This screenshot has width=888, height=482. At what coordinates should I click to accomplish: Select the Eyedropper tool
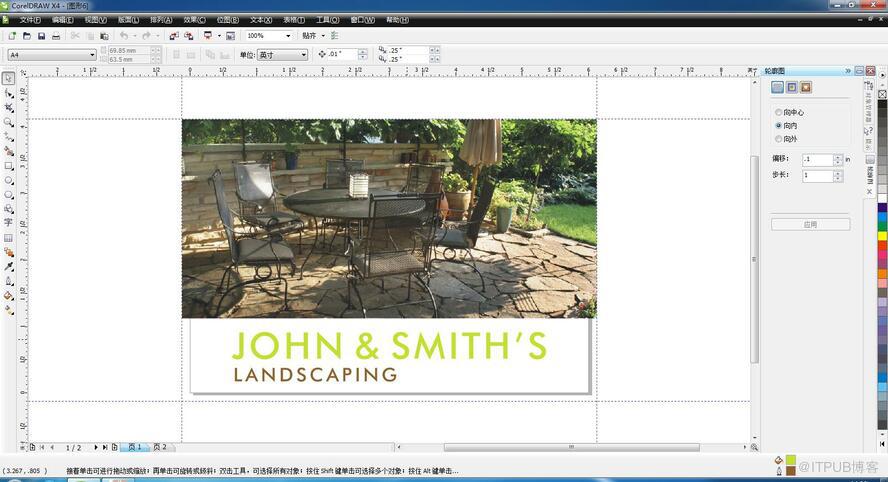[x=8, y=267]
